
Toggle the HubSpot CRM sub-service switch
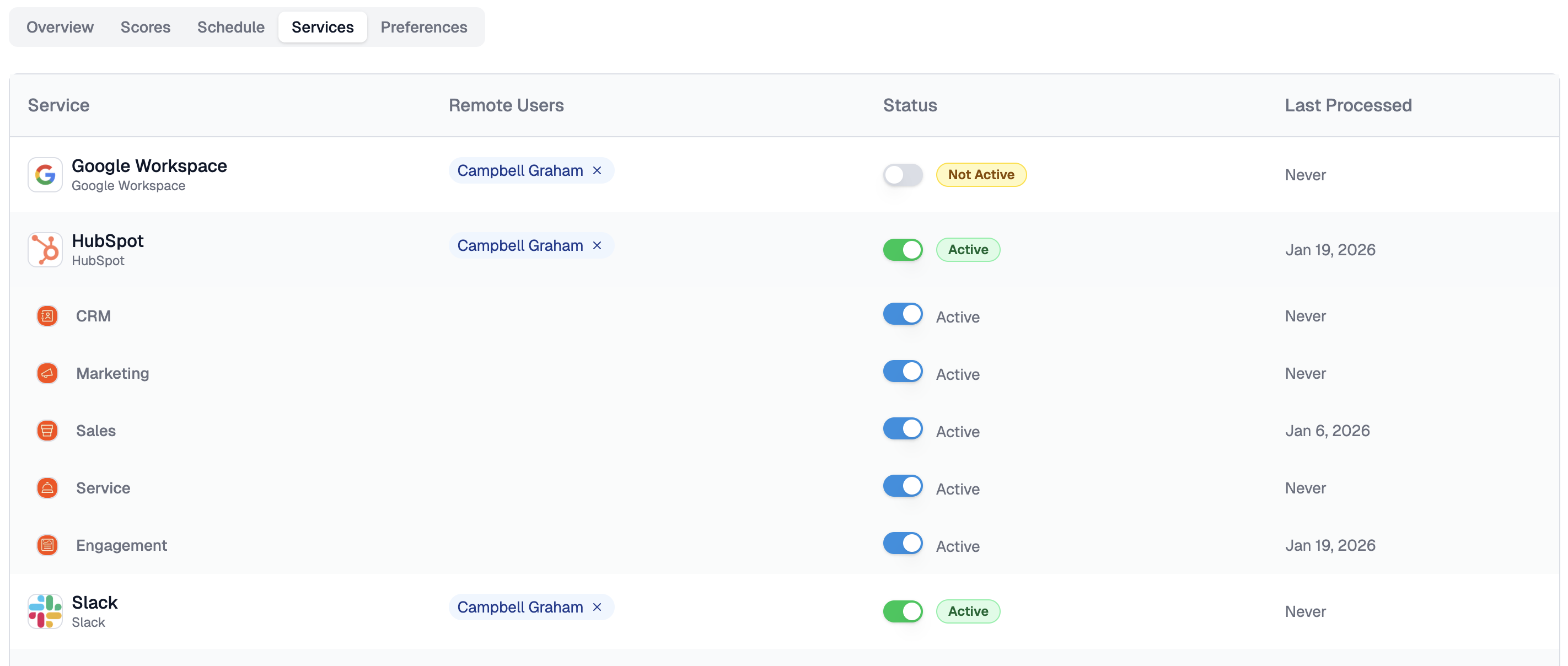903,314
